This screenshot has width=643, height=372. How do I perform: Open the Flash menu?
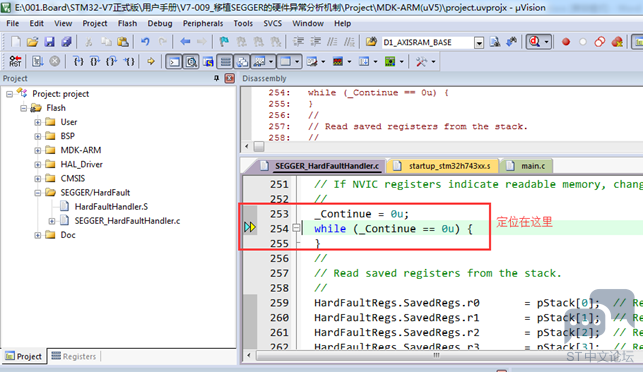click(x=128, y=23)
